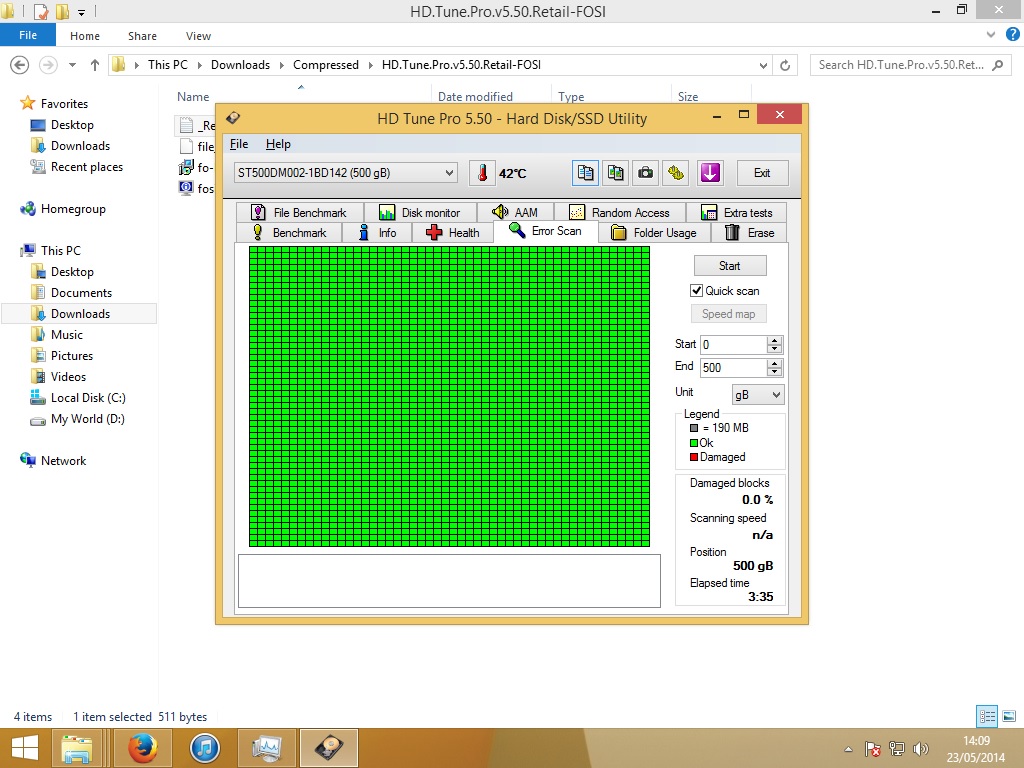Image resolution: width=1024 pixels, height=768 pixels.
Task: Click the Exit button
Action: coord(762,173)
